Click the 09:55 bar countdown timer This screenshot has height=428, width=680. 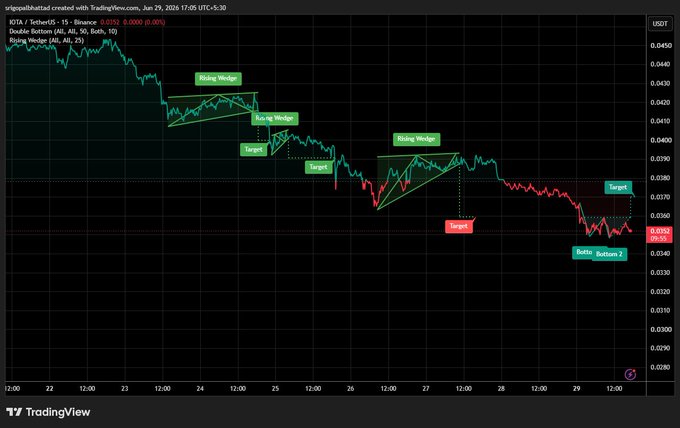click(659, 239)
